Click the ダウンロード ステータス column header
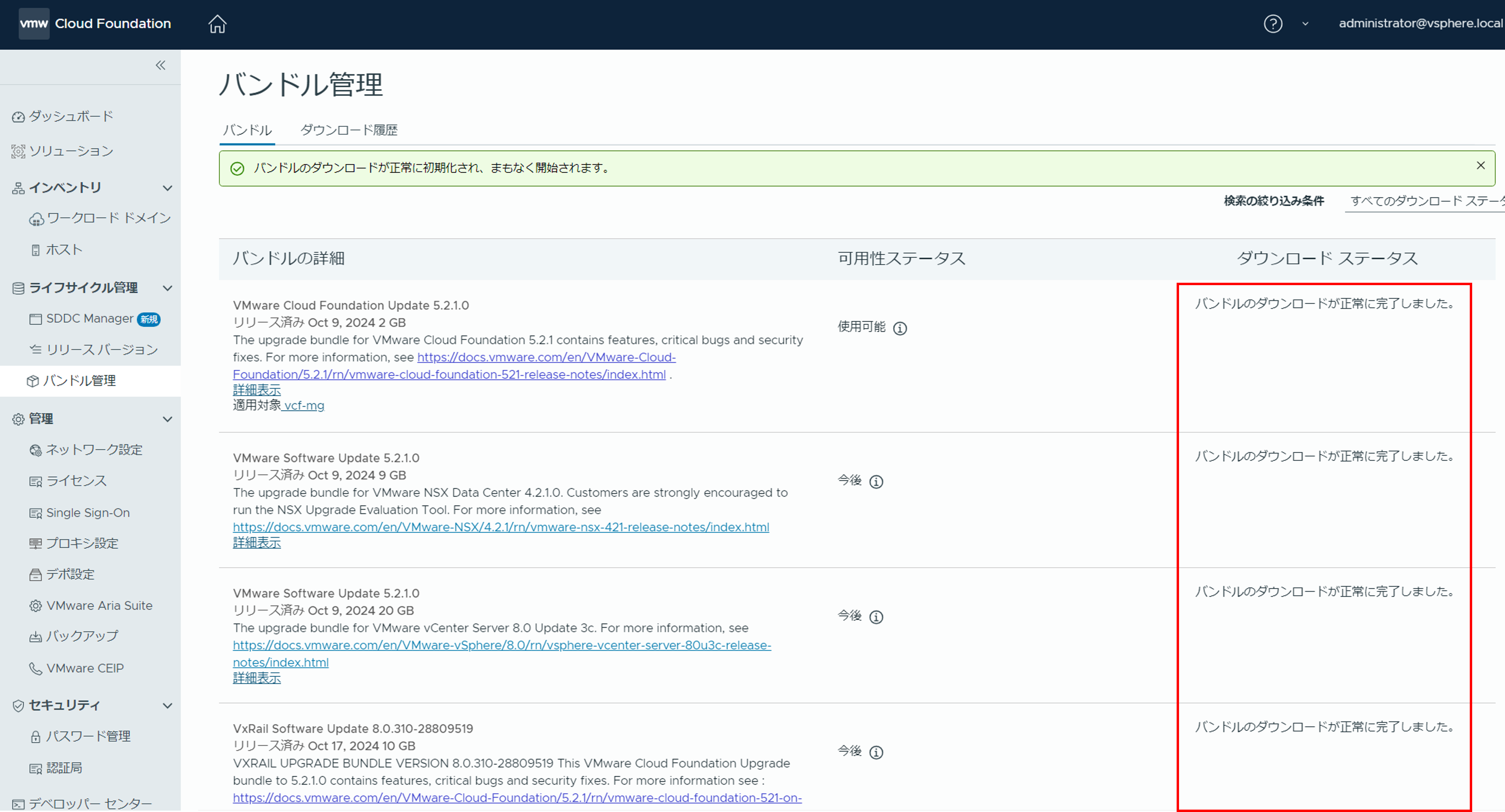Screen dimensions: 1505x812 [1327, 259]
